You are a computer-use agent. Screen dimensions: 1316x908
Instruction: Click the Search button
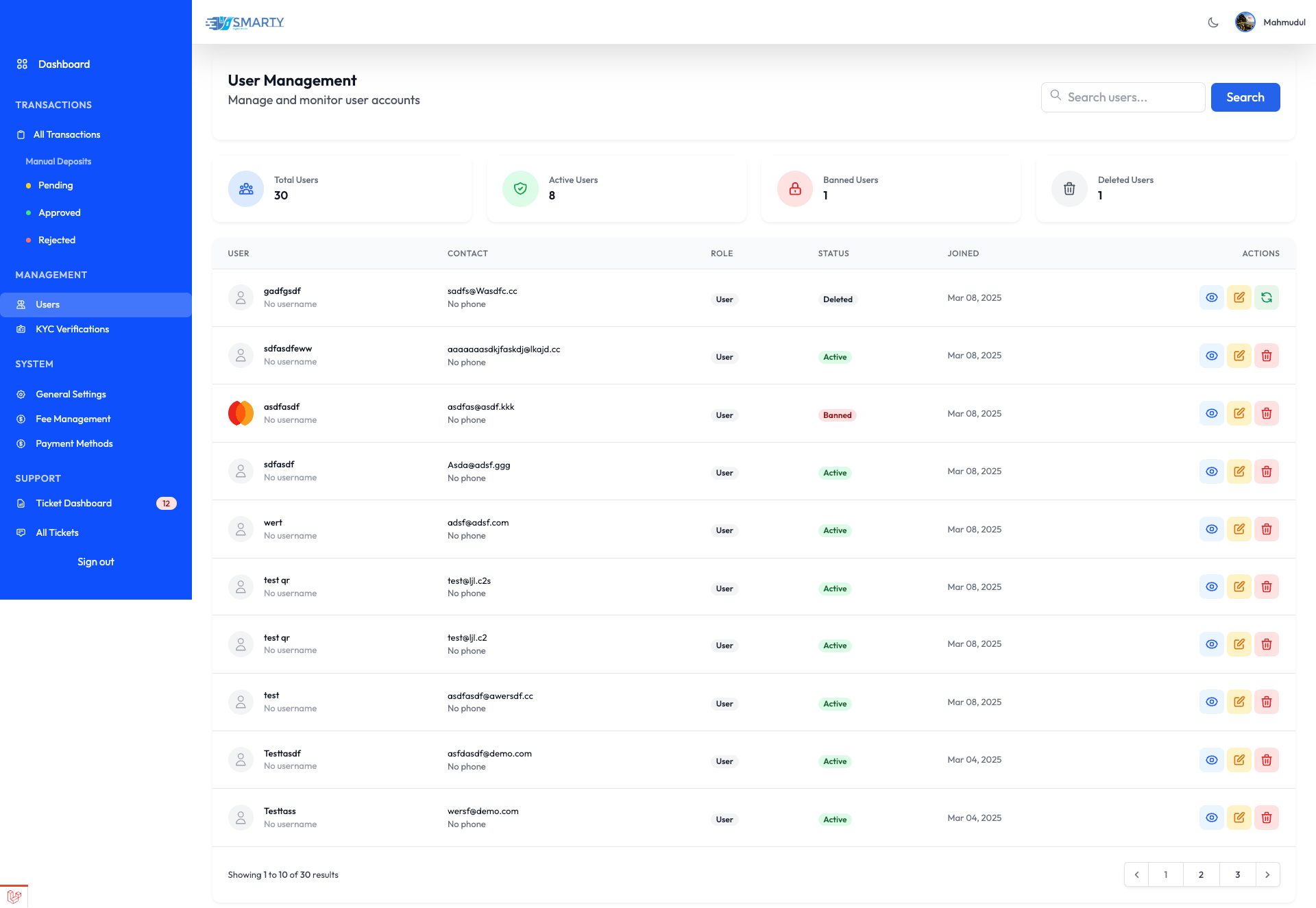point(1245,97)
